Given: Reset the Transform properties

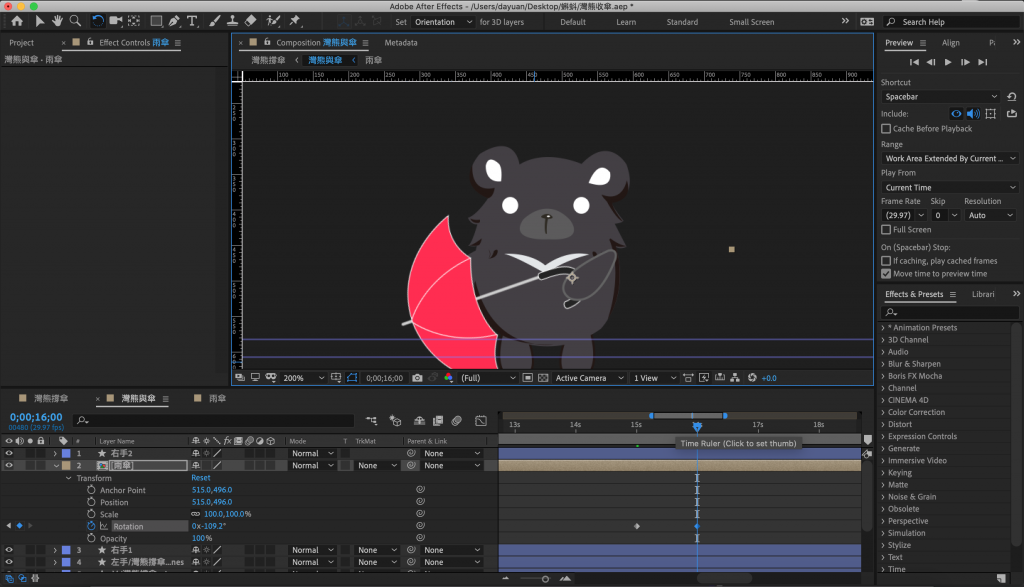Looking at the screenshot, I should coord(201,478).
